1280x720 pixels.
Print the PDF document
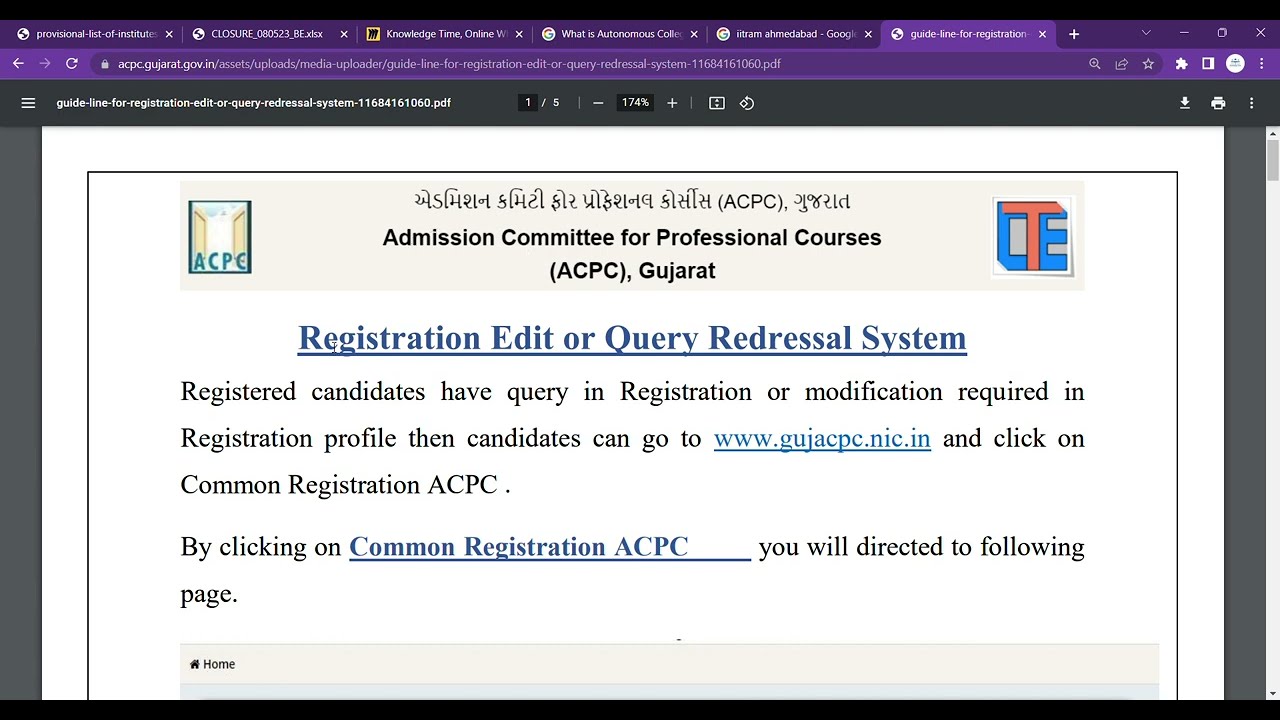click(x=1218, y=103)
